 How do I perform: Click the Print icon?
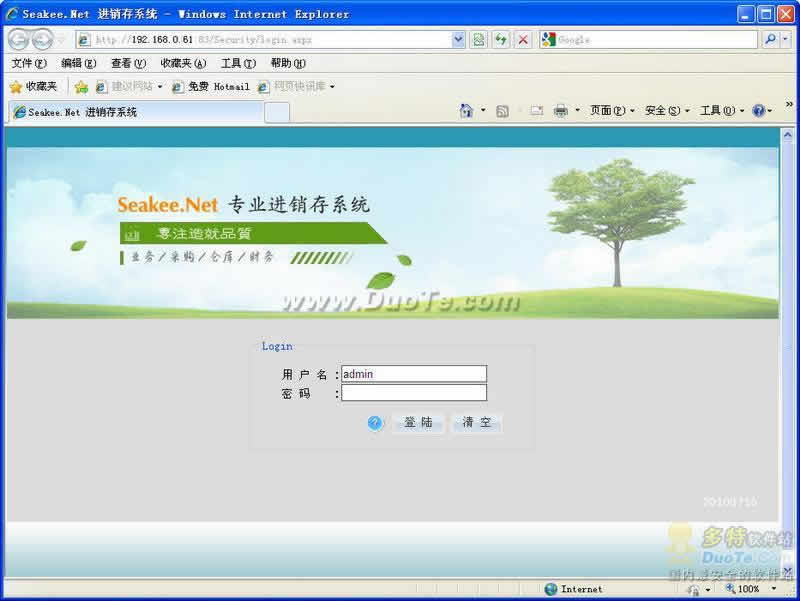[x=561, y=111]
